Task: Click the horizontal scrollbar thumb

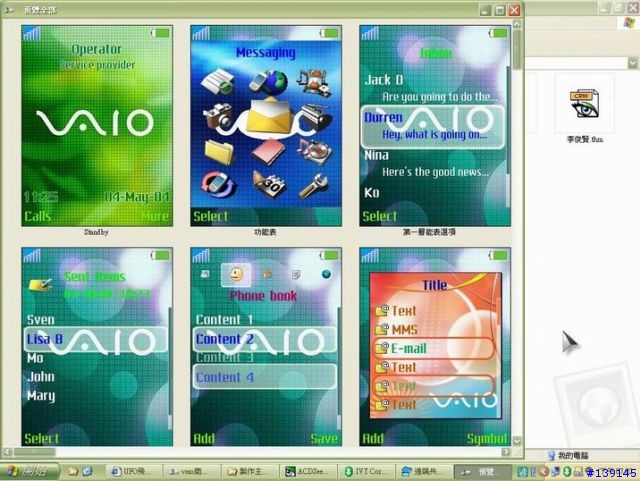Action: (34, 452)
